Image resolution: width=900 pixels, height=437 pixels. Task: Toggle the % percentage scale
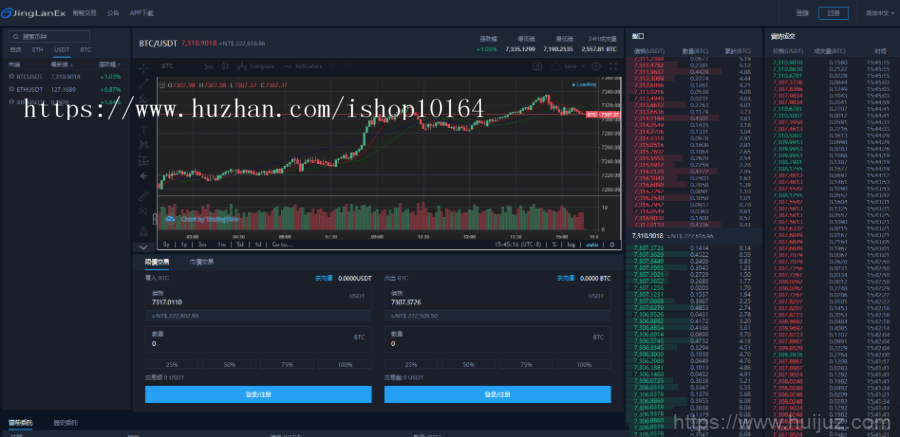point(554,244)
